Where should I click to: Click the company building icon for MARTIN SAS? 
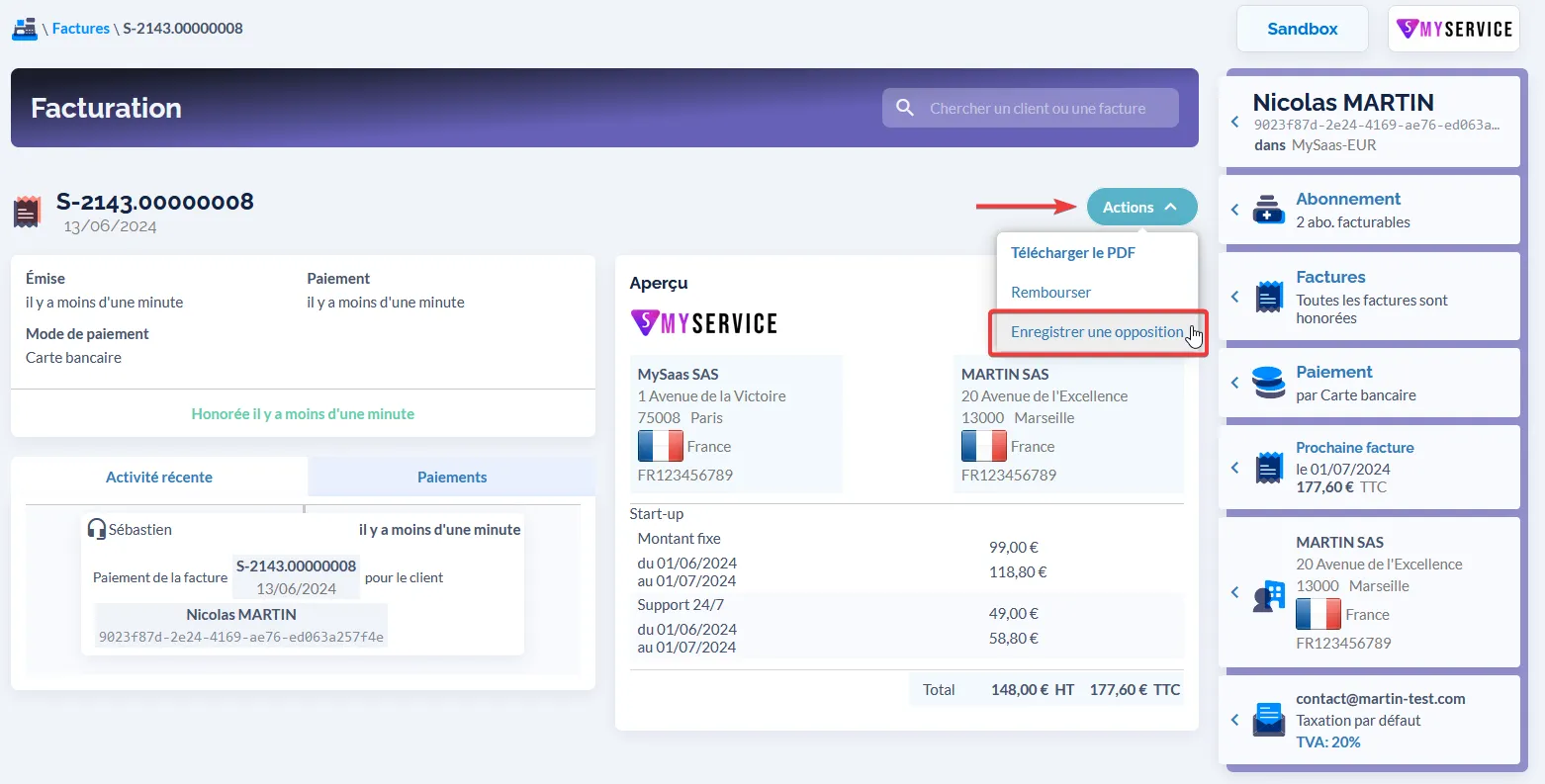coord(1269,596)
